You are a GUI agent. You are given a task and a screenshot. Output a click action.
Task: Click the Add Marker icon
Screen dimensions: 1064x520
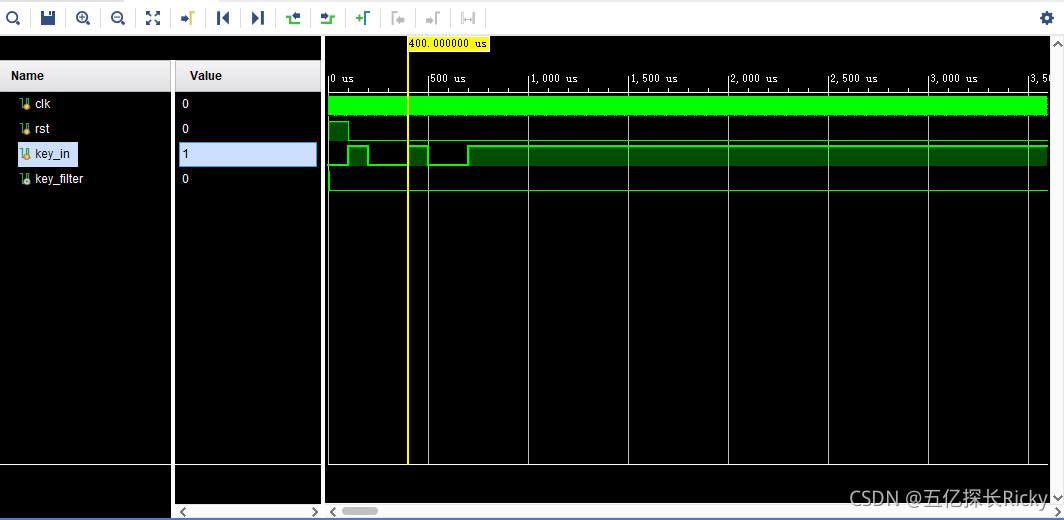click(362, 18)
